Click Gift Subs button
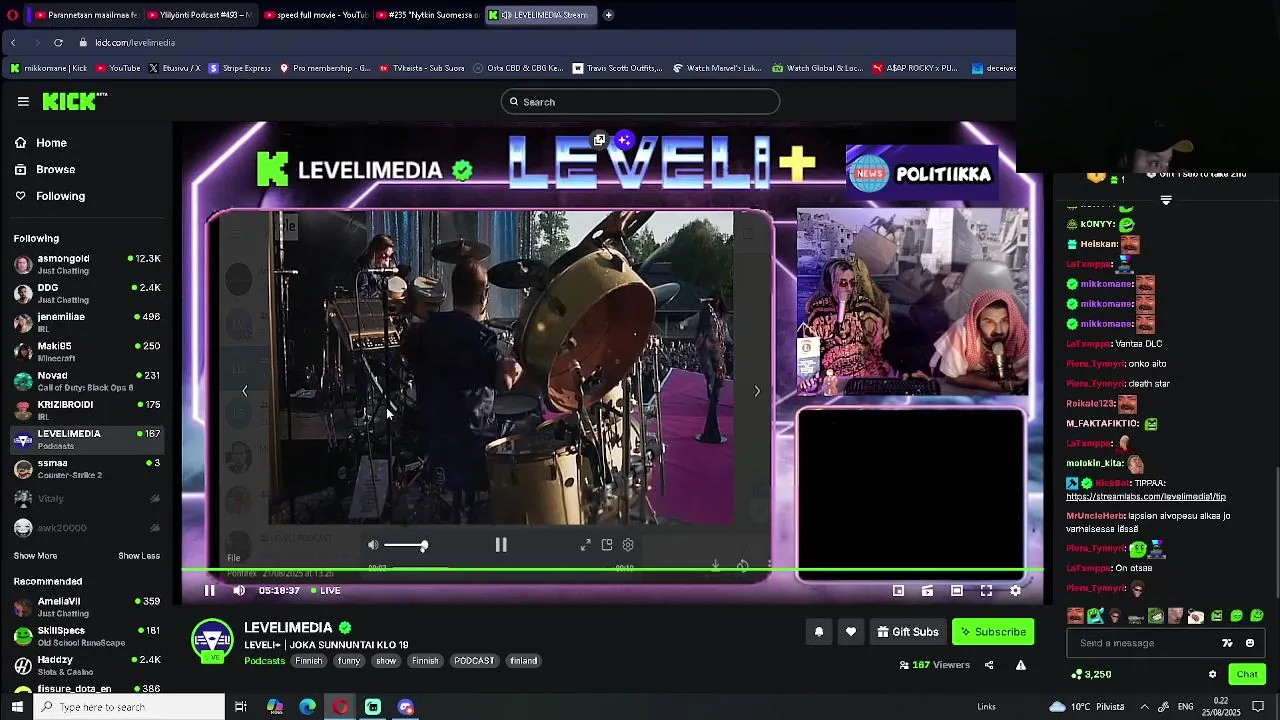1280x720 pixels. (x=908, y=632)
